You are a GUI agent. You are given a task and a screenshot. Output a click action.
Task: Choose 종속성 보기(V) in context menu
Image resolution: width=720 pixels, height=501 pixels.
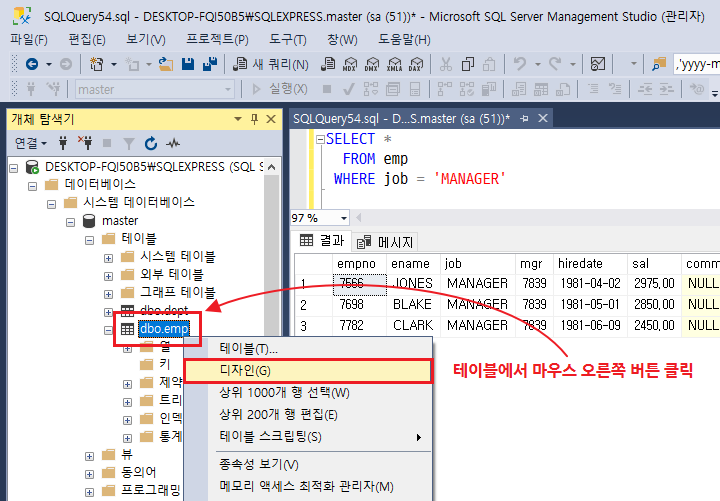coord(308,464)
